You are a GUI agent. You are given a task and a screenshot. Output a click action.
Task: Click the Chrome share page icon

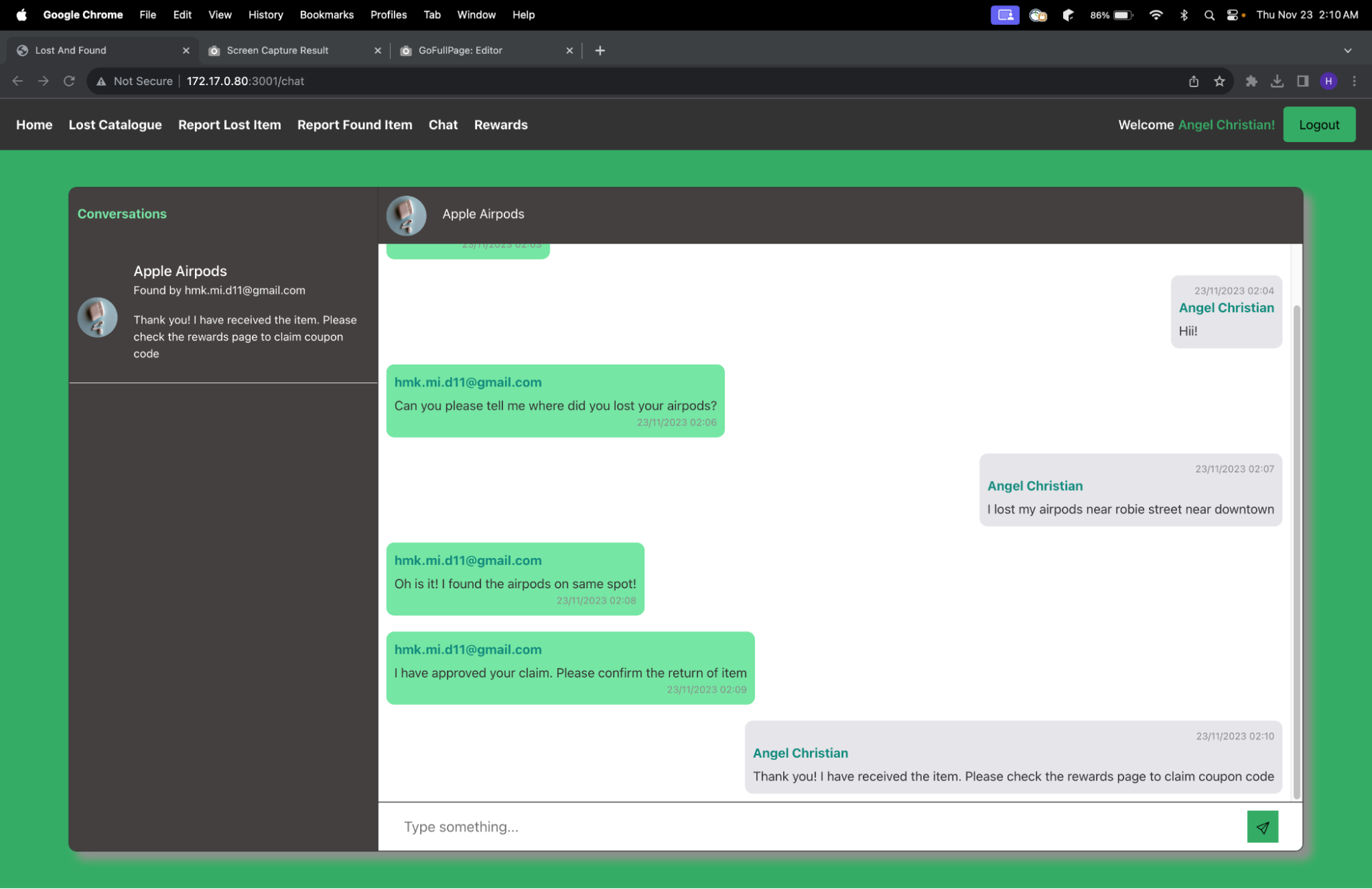click(x=1194, y=81)
